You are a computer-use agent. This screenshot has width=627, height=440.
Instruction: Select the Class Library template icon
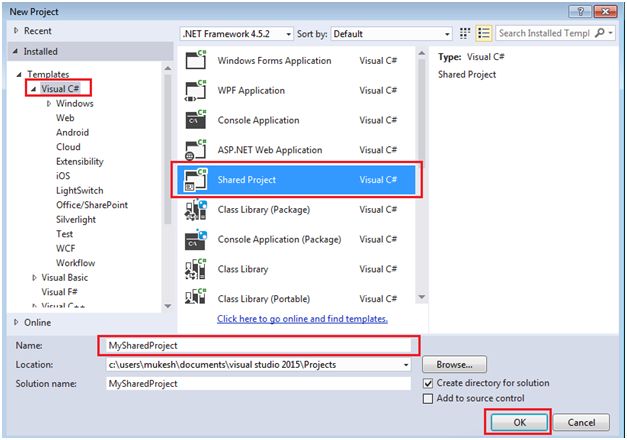[x=196, y=269]
